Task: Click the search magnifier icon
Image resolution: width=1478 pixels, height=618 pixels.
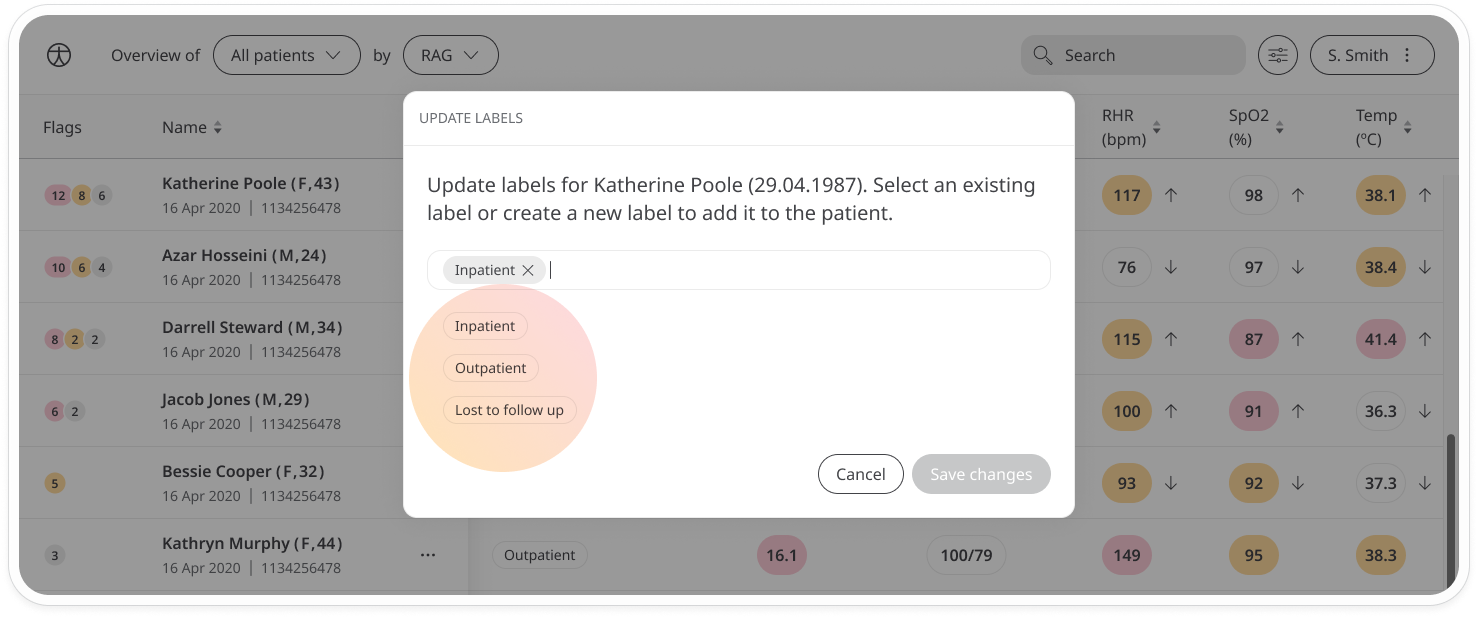Action: click(1043, 55)
